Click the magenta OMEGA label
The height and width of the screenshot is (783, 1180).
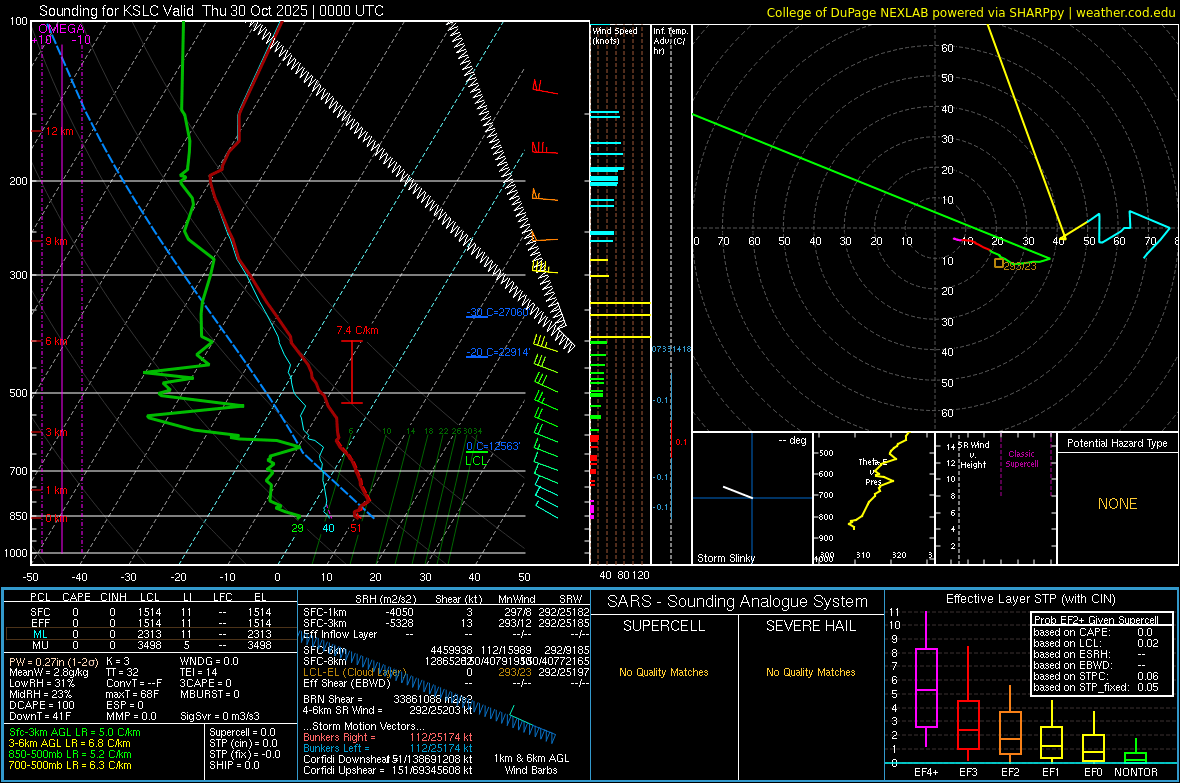[62, 29]
